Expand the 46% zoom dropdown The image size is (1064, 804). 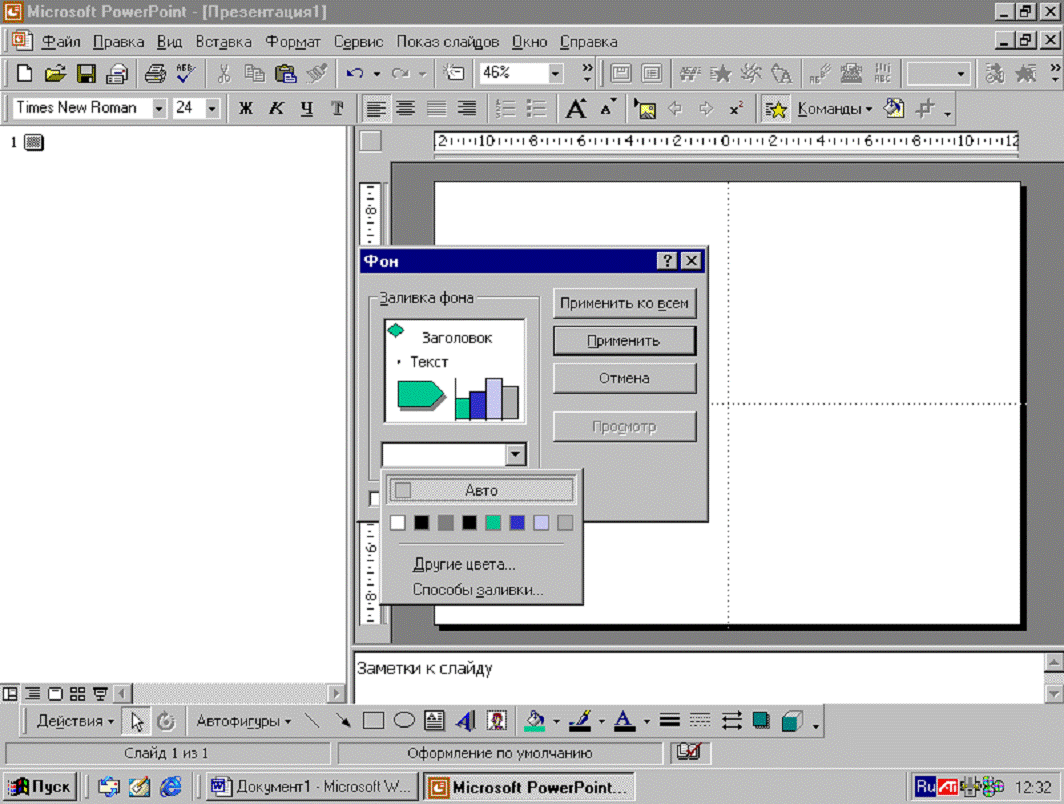[x=555, y=73]
